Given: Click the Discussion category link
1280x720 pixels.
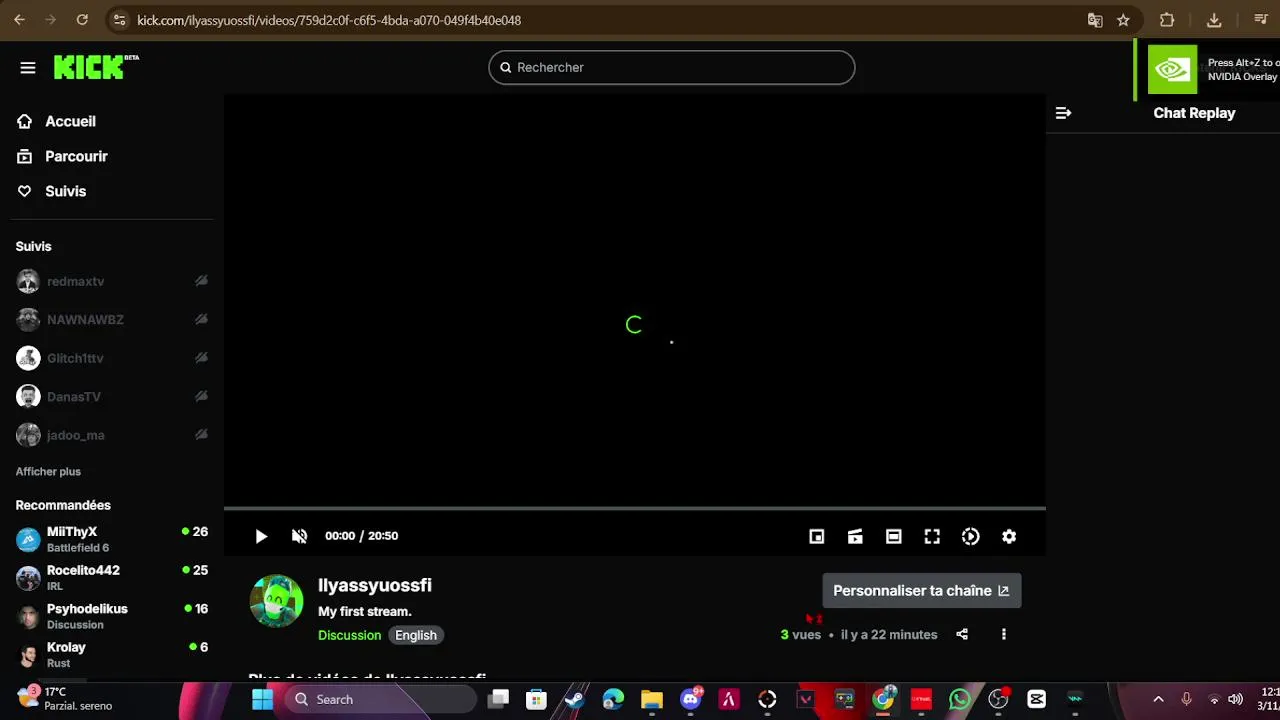Looking at the screenshot, I should 349,635.
